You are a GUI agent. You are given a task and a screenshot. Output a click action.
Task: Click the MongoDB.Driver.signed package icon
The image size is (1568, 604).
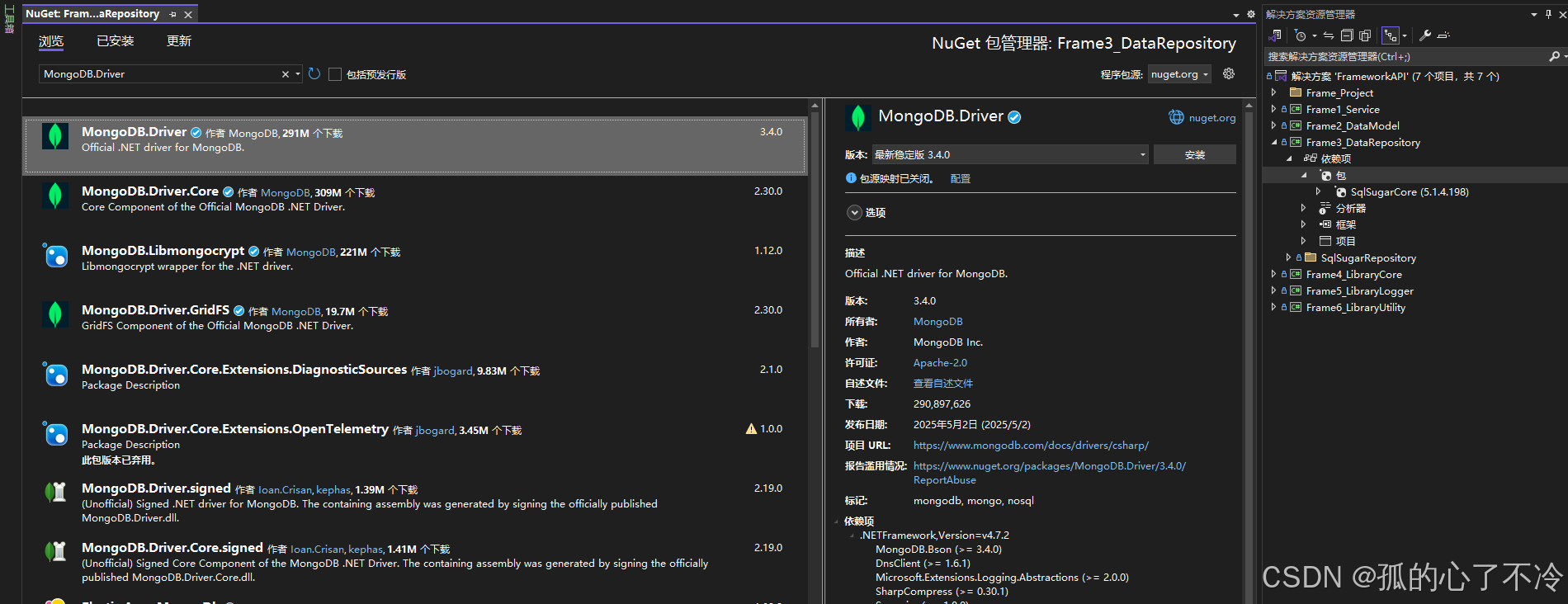click(x=55, y=493)
